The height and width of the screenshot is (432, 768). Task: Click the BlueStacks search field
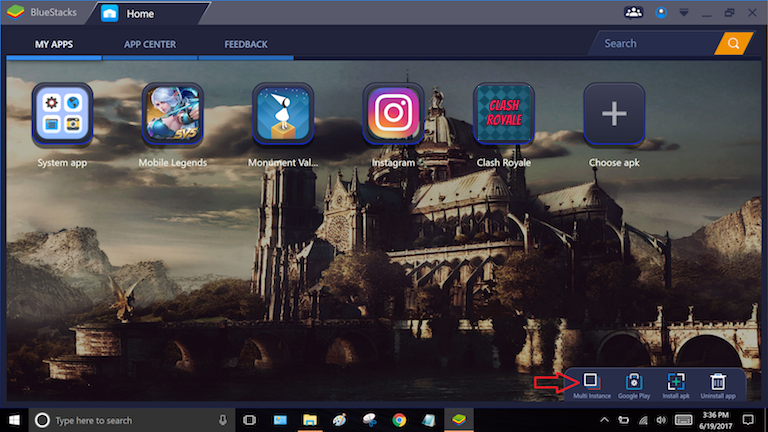pos(655,44)
